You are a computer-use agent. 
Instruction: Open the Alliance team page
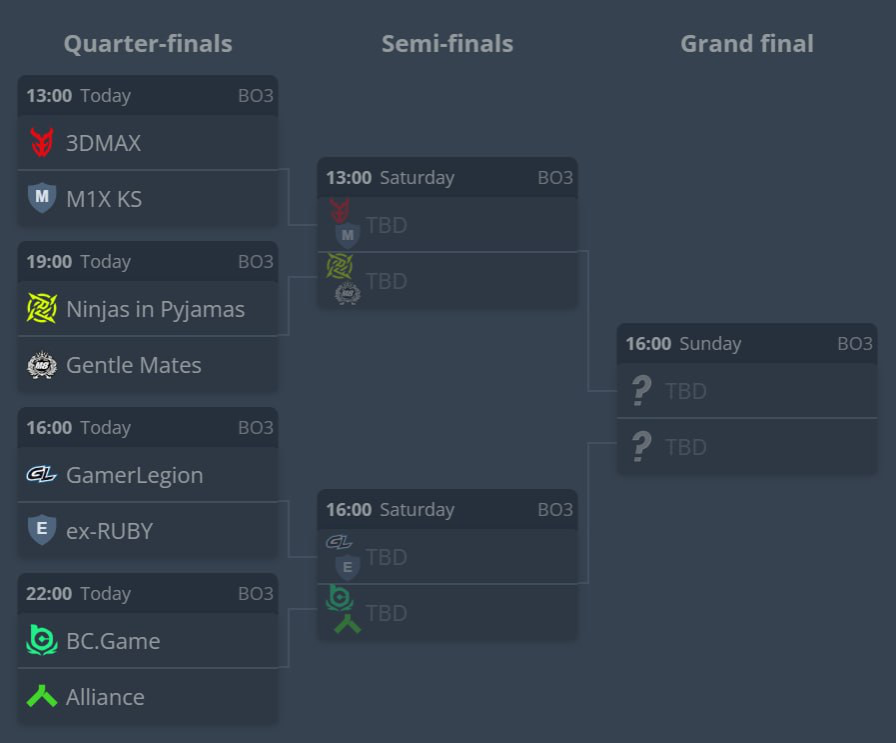pos(105,697)
